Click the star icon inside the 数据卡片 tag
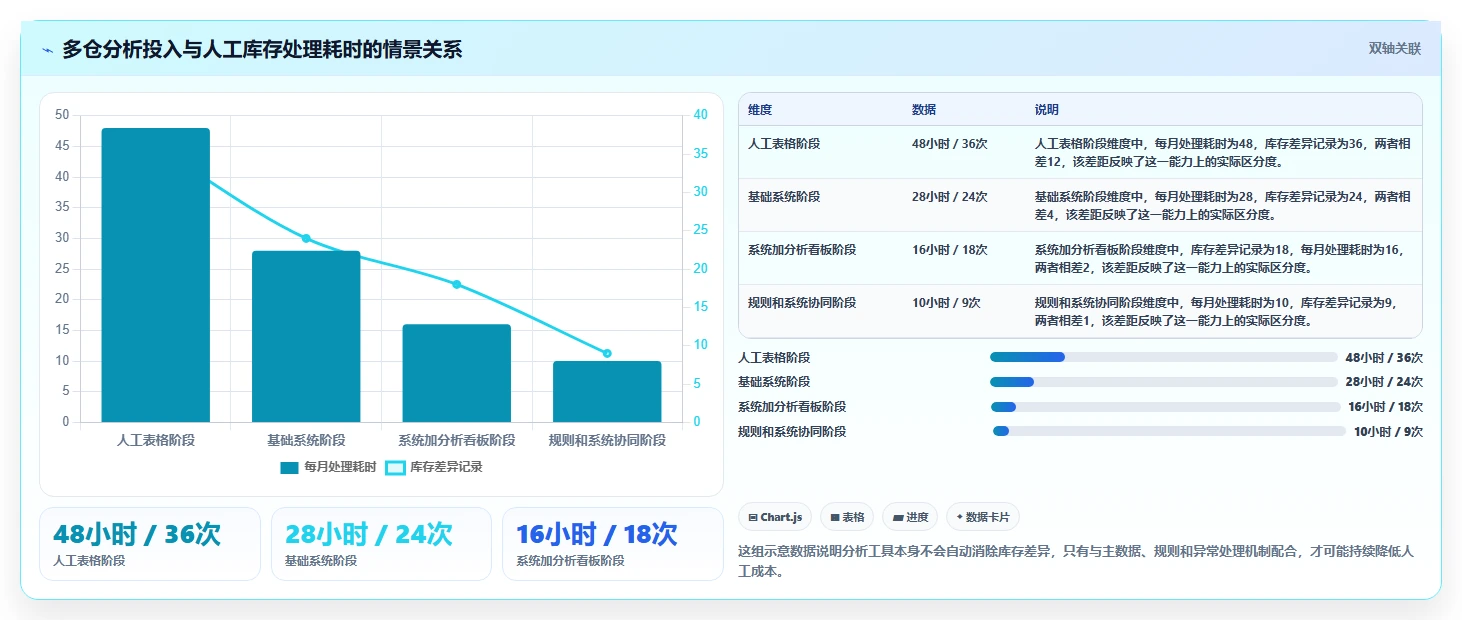The height and width of the screenshot is (620, 1462). pyautogui.click(x=960, y=517)
